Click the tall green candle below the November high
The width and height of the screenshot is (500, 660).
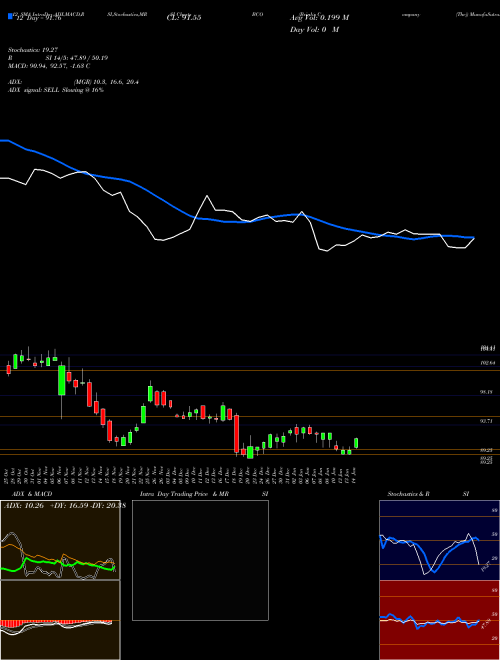click(61, 380)
